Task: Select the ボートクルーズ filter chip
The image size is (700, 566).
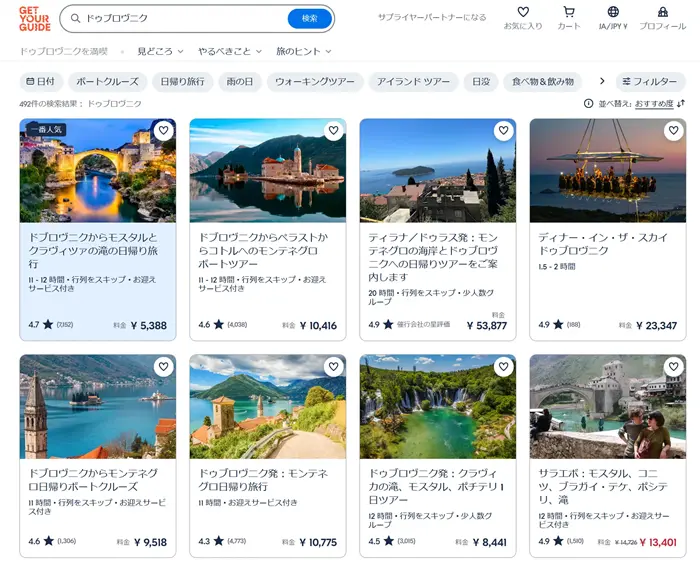Action: [109, 81]
